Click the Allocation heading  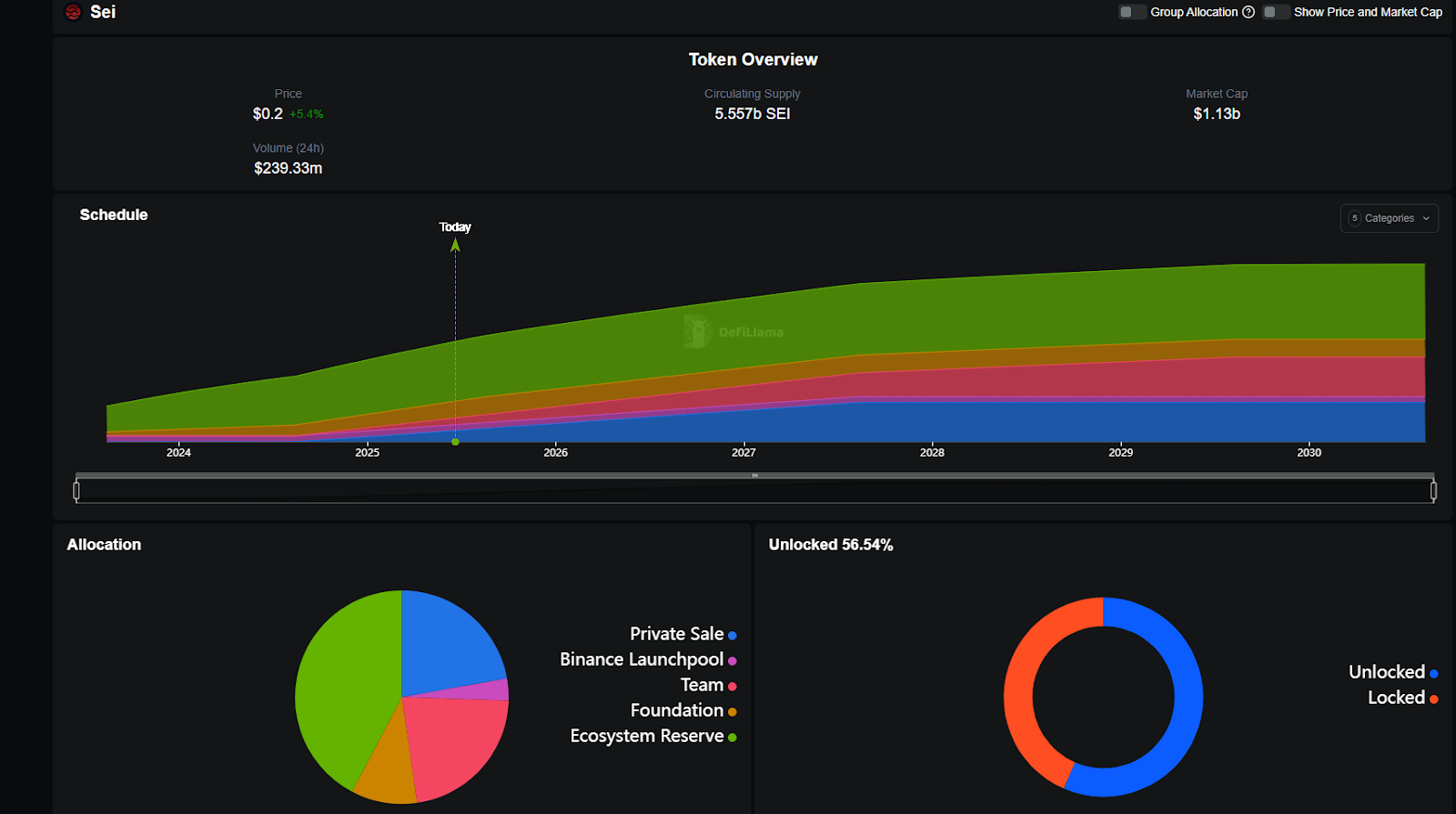104,545
